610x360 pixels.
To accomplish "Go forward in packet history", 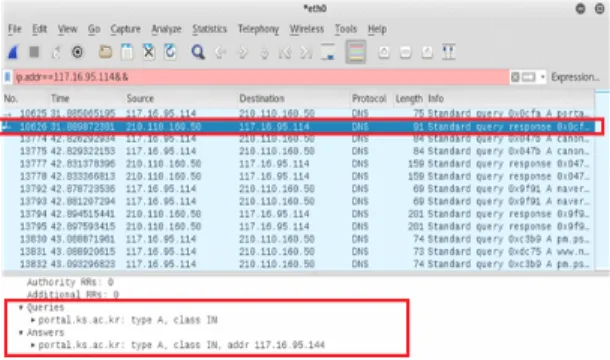I will pyautogui.click(x=242, y=52).
